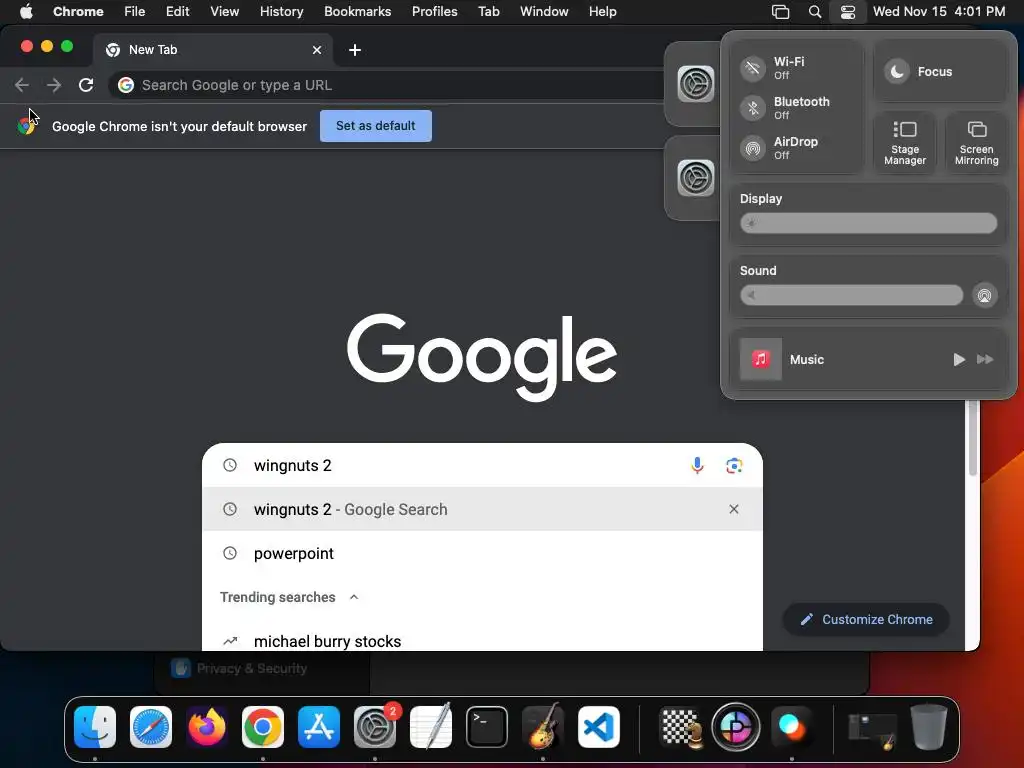The height and width of the screenshot is (768, 1024).
Task: Select michael burry stocks trending search
Action: (x=482, y=640)
